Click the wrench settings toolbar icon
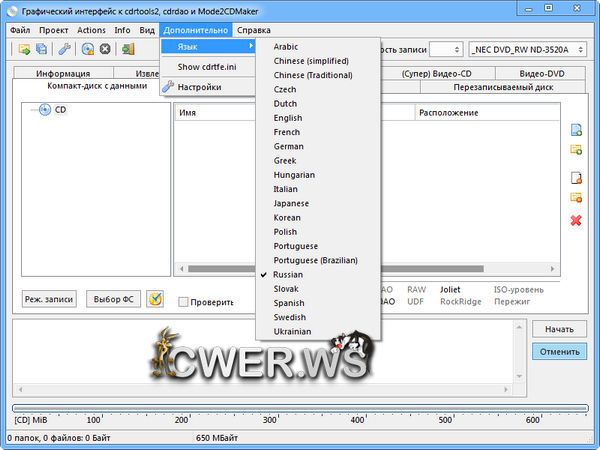The image size is (600, 450). pos(65,49)
